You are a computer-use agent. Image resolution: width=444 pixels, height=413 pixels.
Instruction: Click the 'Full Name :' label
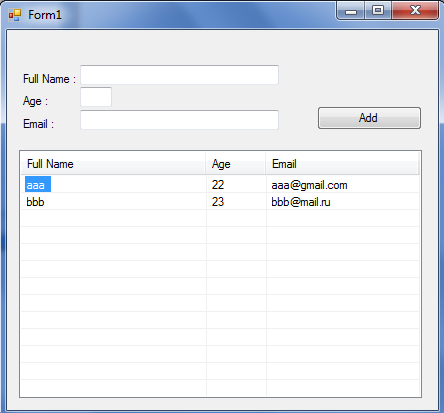tap(49, 79)
